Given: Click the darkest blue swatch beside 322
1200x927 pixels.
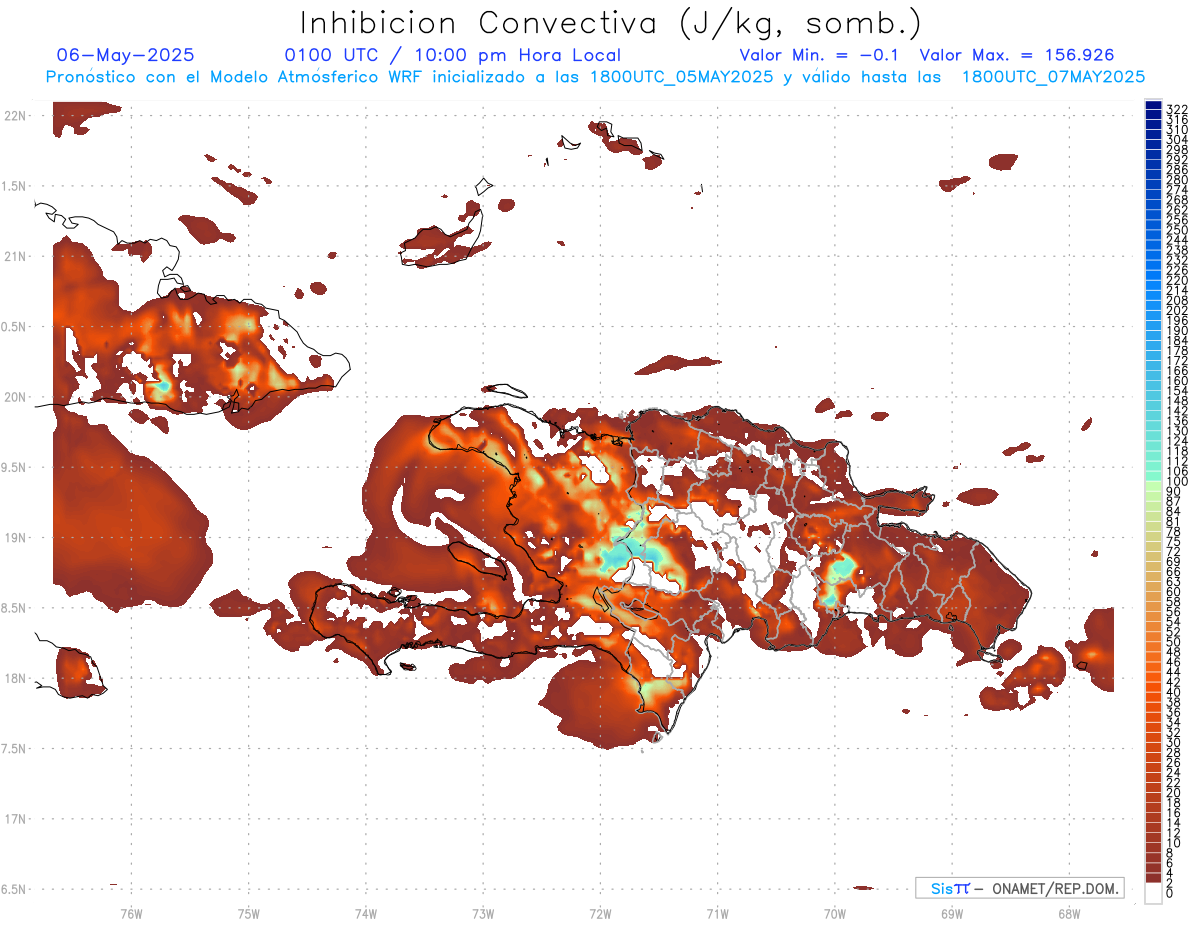Looking at the screenshot, I should 1153,106.
